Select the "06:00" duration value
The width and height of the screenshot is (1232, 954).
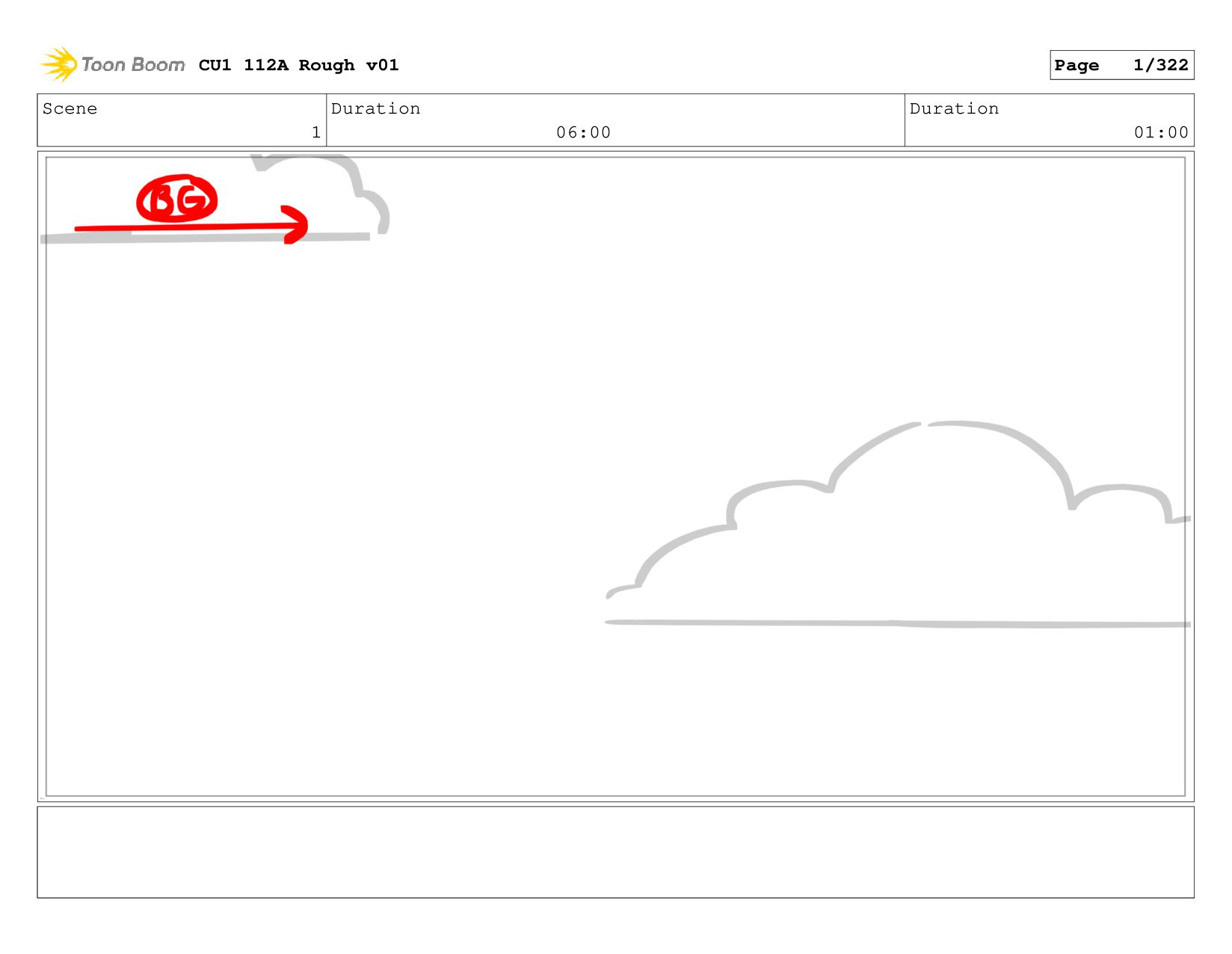click(583, 132)
